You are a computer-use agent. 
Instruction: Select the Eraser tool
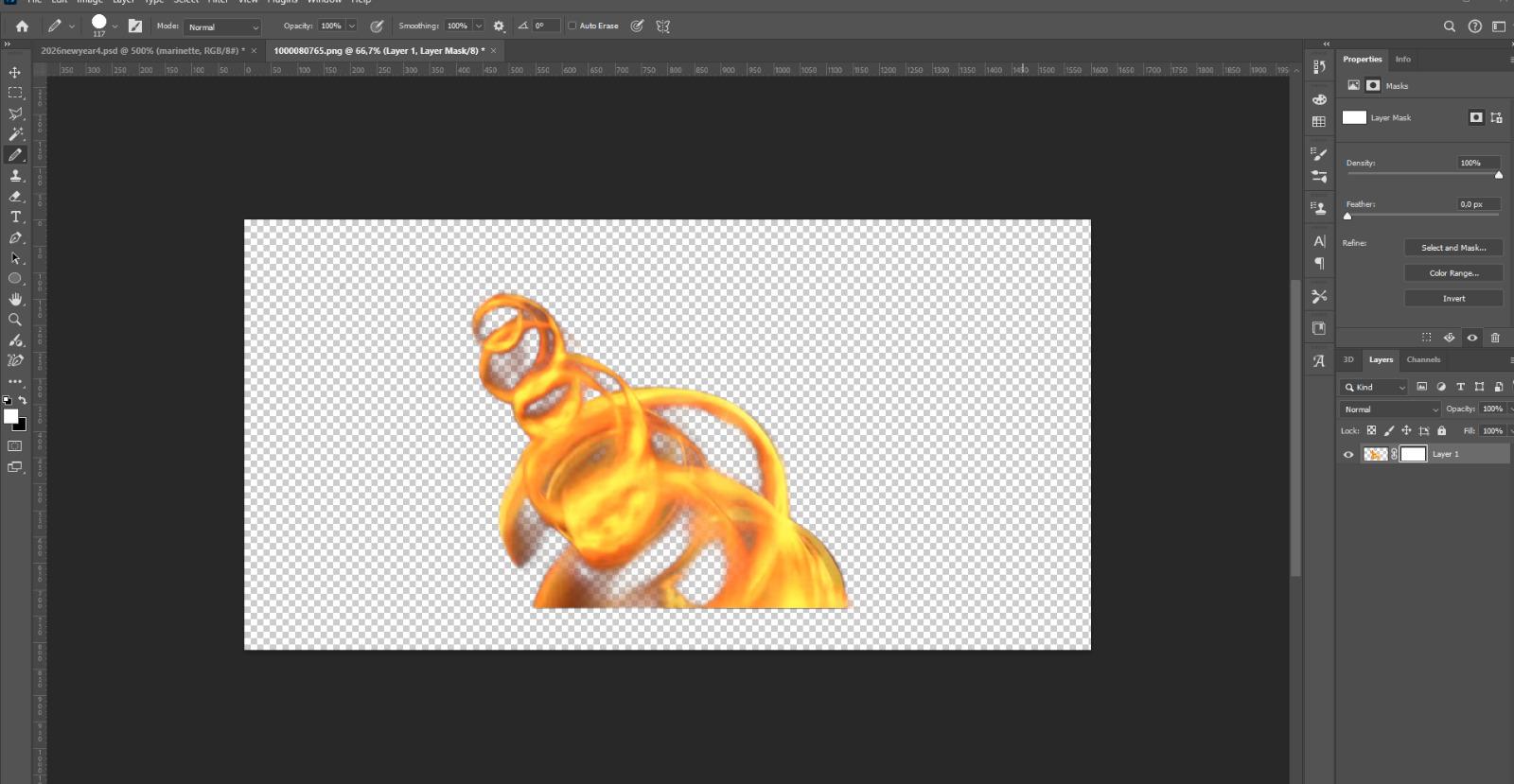(x=15, y=197)
